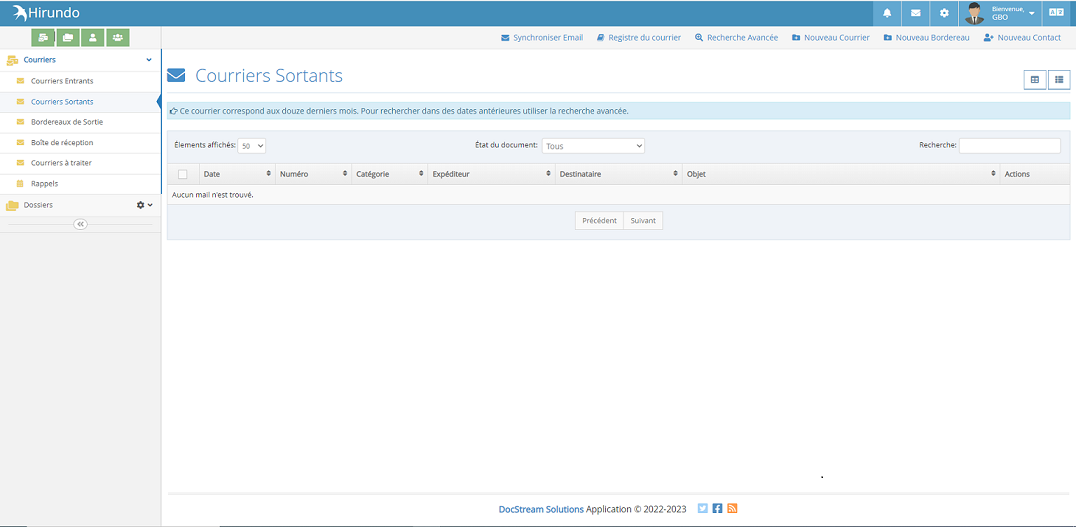The image size is (1076, 527).
Task: Collapse the sidebar with double-chevron button
Action: coord(81,225)
